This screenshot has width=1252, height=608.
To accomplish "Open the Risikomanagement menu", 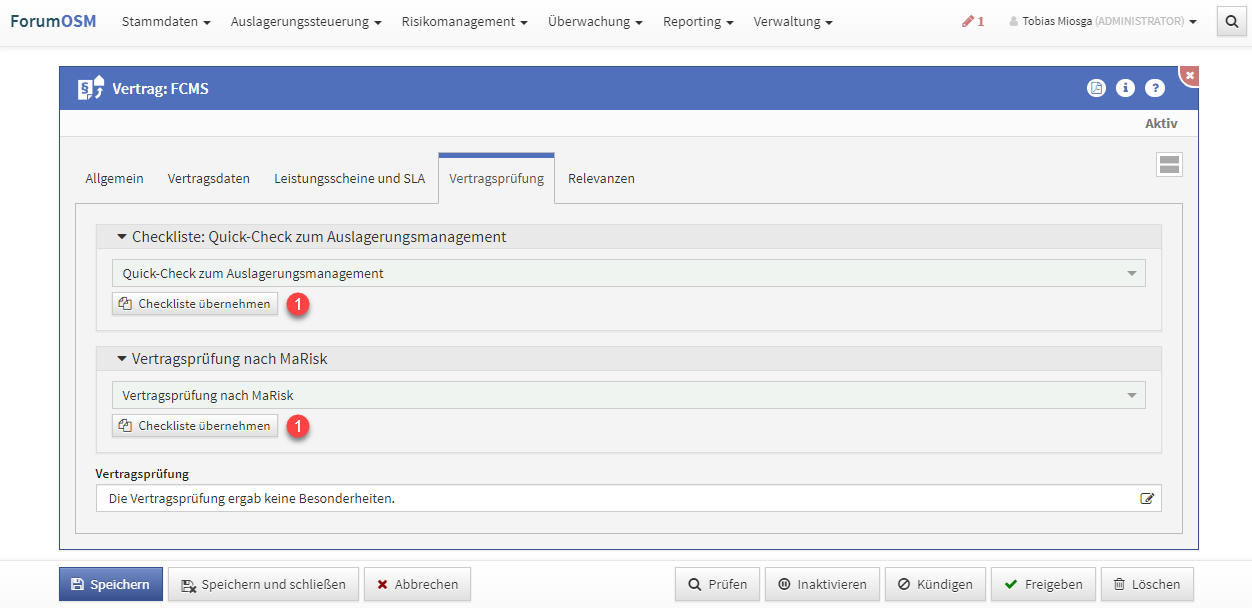I will click(464, 21).
